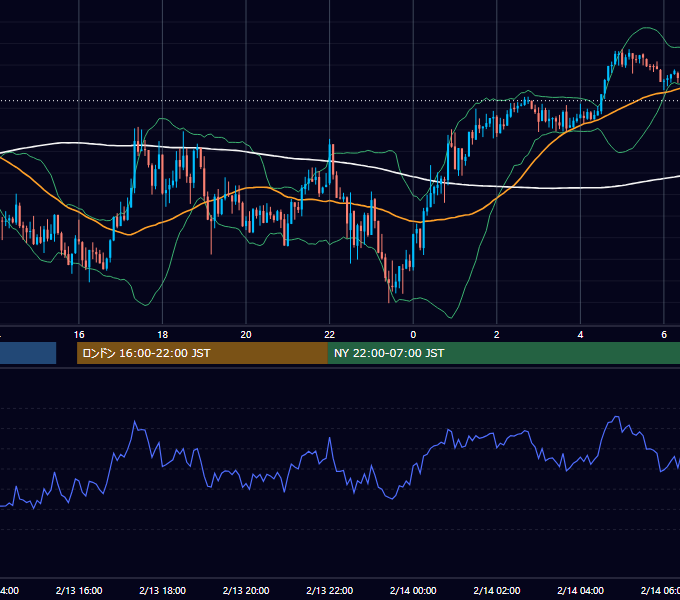Click the 0 hour label on the upper axis

(x=413, y=335)
